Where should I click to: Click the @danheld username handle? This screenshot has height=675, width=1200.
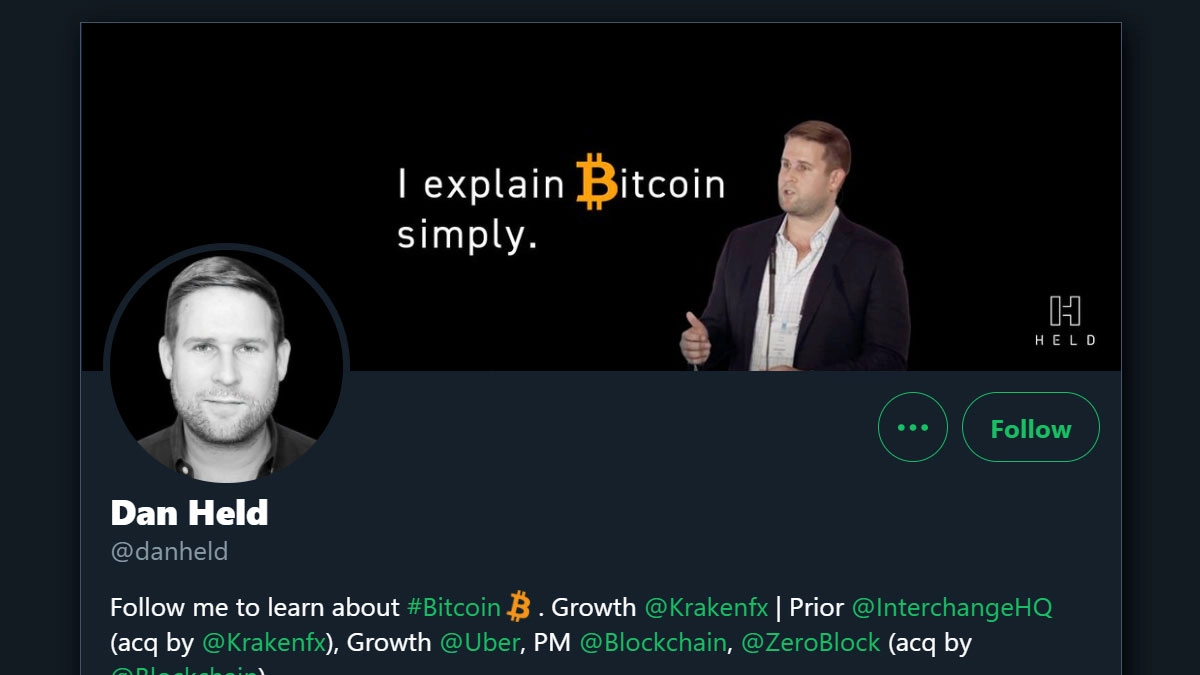click(170, 551)
